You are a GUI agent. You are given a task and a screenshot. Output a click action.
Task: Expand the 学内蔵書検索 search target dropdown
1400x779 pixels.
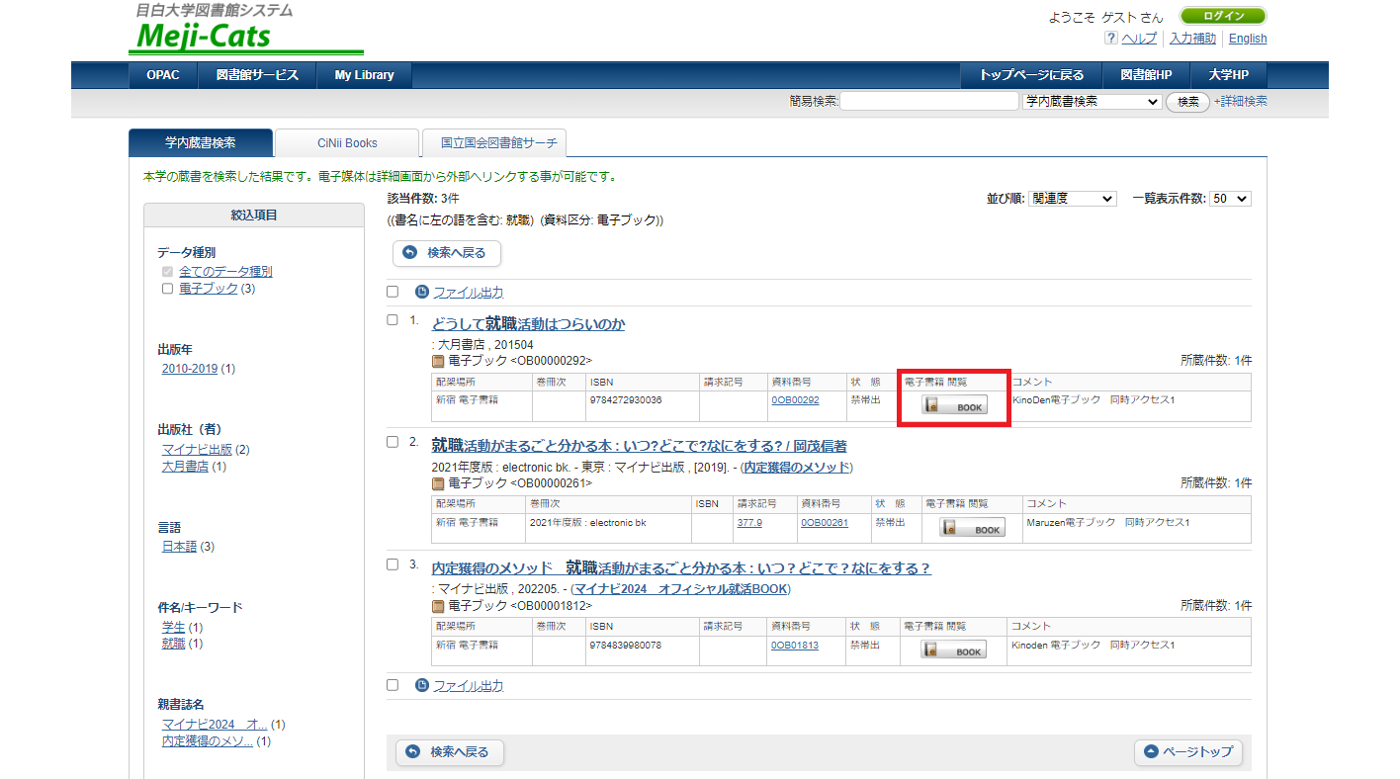(x=1091, y=102)
